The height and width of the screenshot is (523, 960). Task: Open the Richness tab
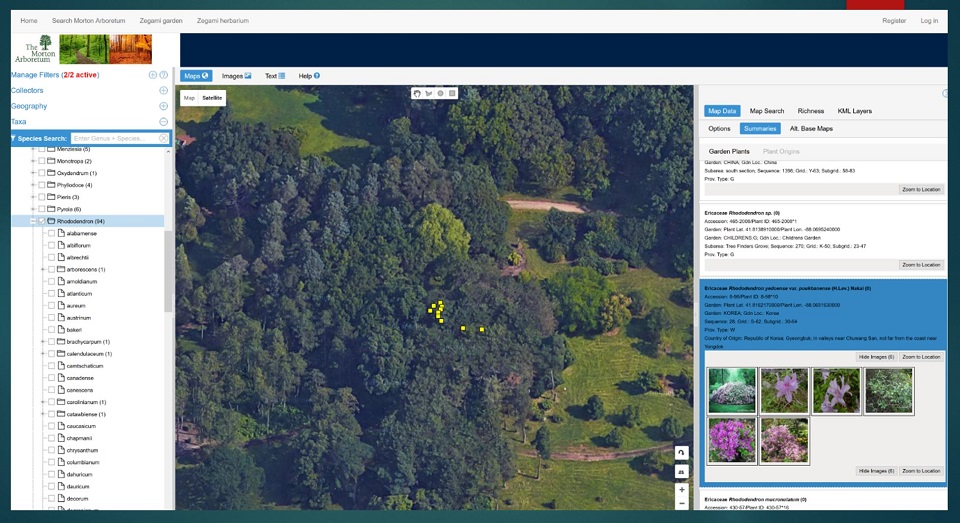click(x=811, y=111)
